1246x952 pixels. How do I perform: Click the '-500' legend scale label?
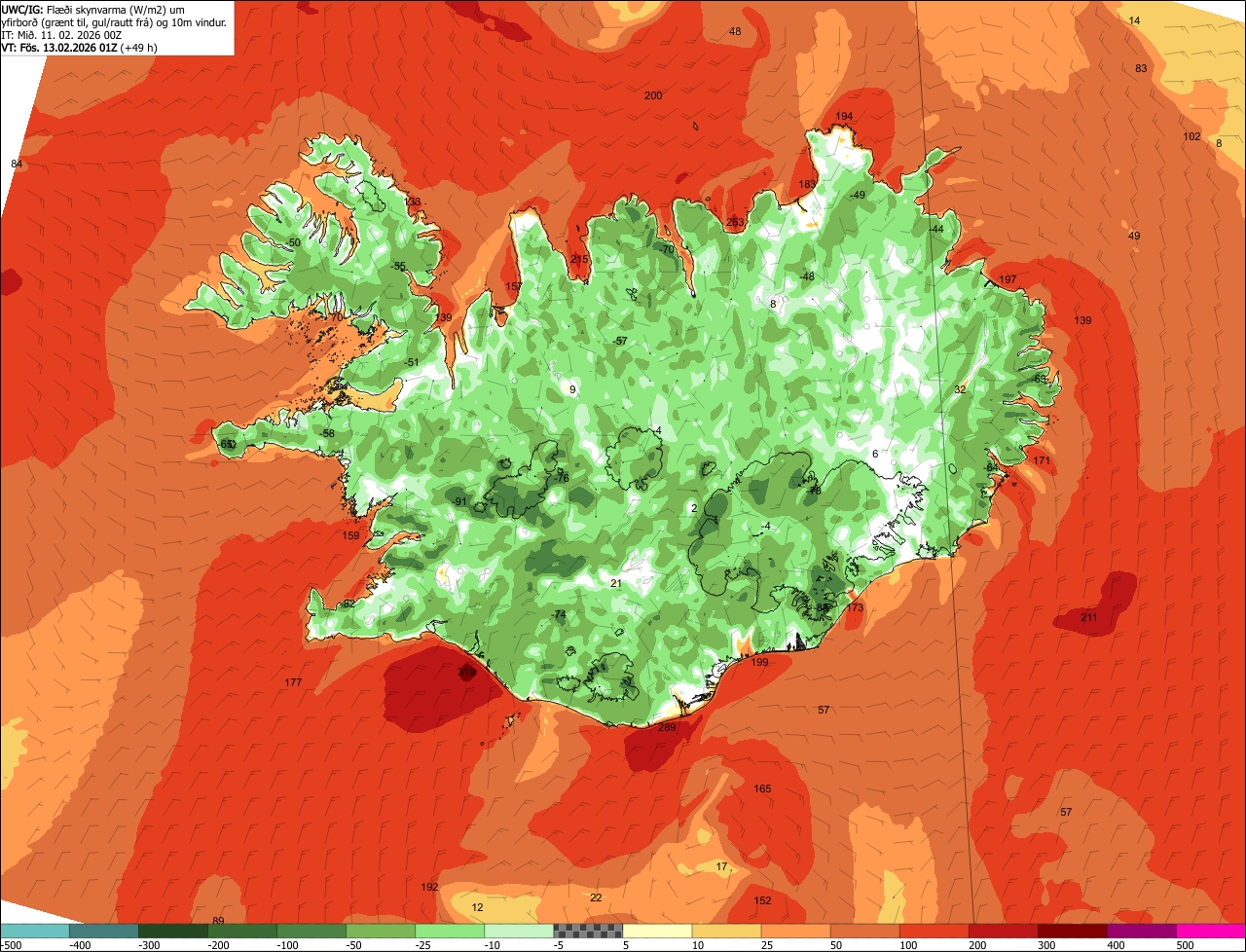tap(12, 944)
